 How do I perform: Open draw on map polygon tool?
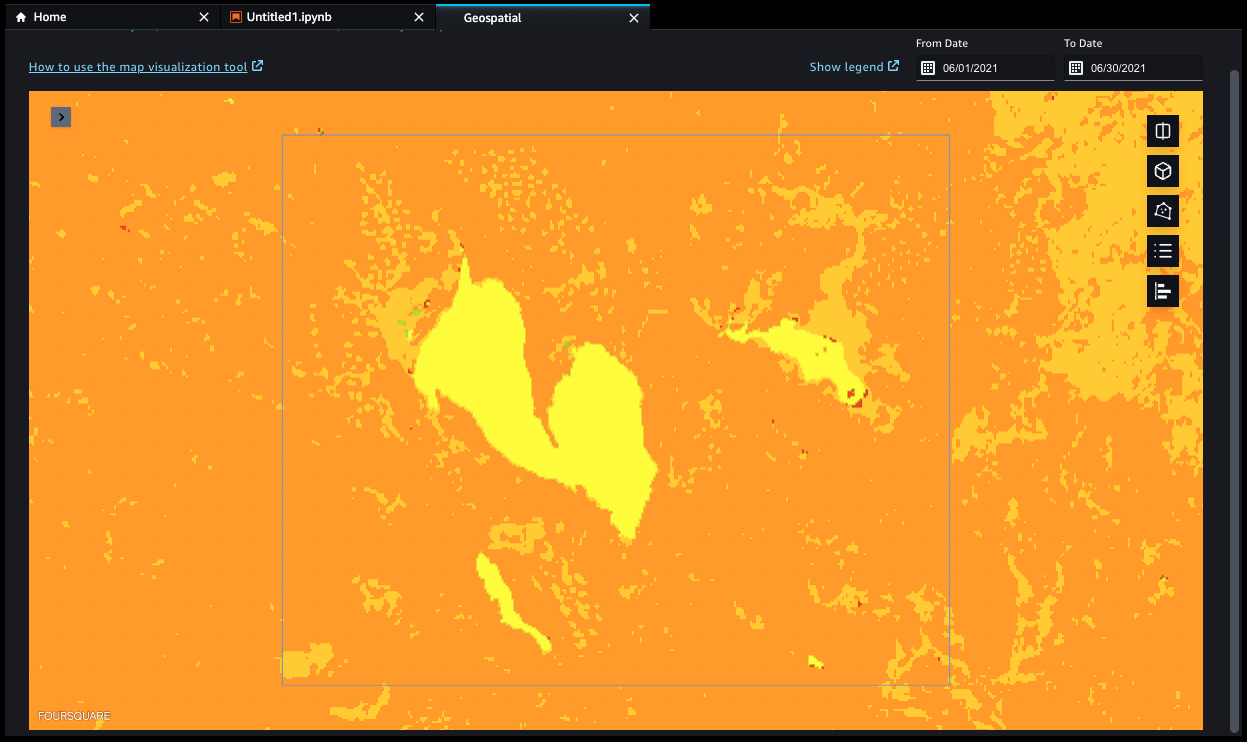pyautogui.click(x=1163, y=211)
